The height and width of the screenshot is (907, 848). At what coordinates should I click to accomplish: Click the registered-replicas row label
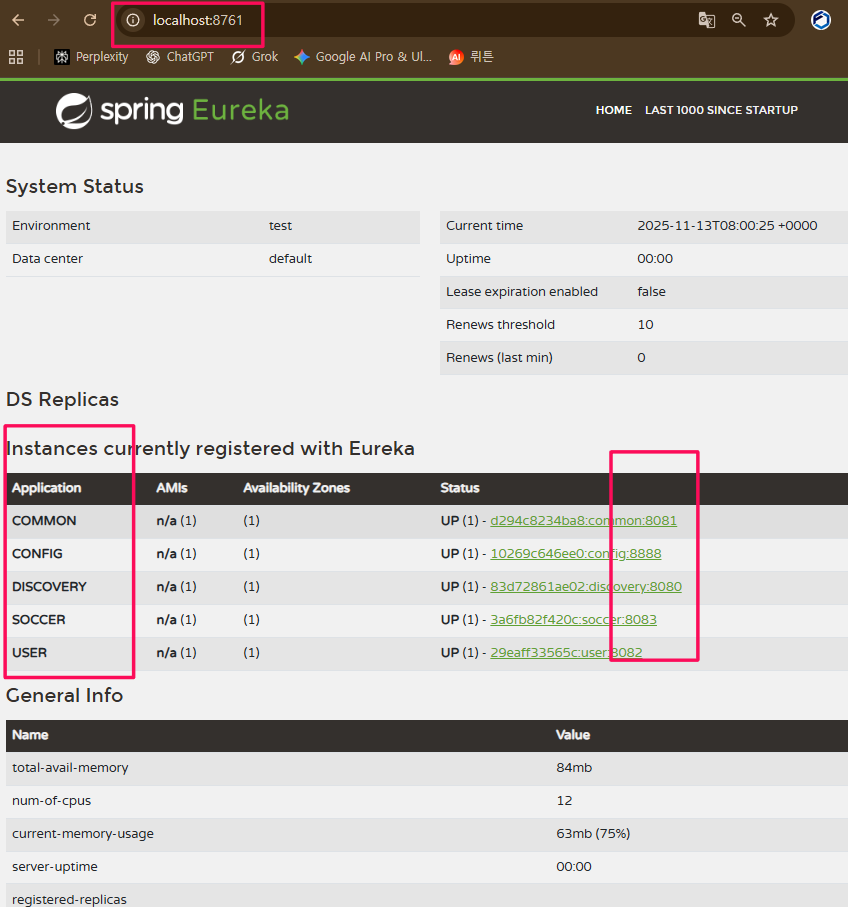pos(69,899)
